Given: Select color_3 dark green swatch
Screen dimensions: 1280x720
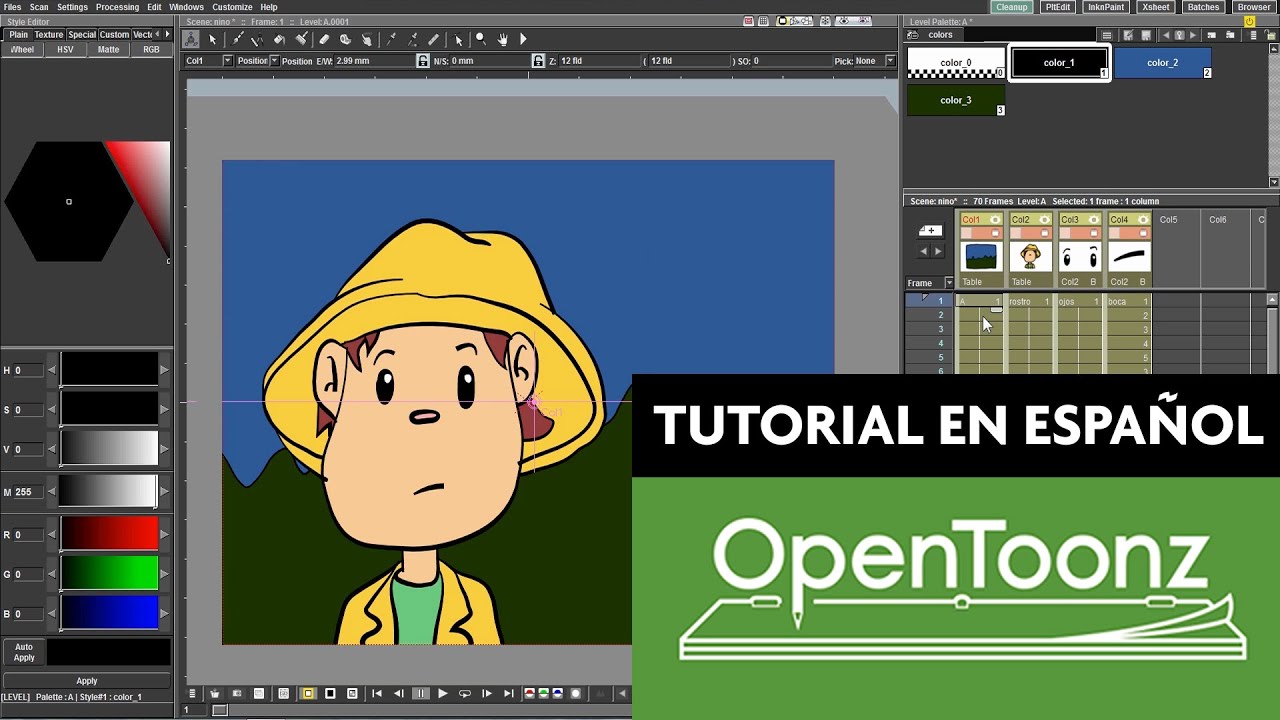Looking at the screenshot, I should tap(955, 100).
